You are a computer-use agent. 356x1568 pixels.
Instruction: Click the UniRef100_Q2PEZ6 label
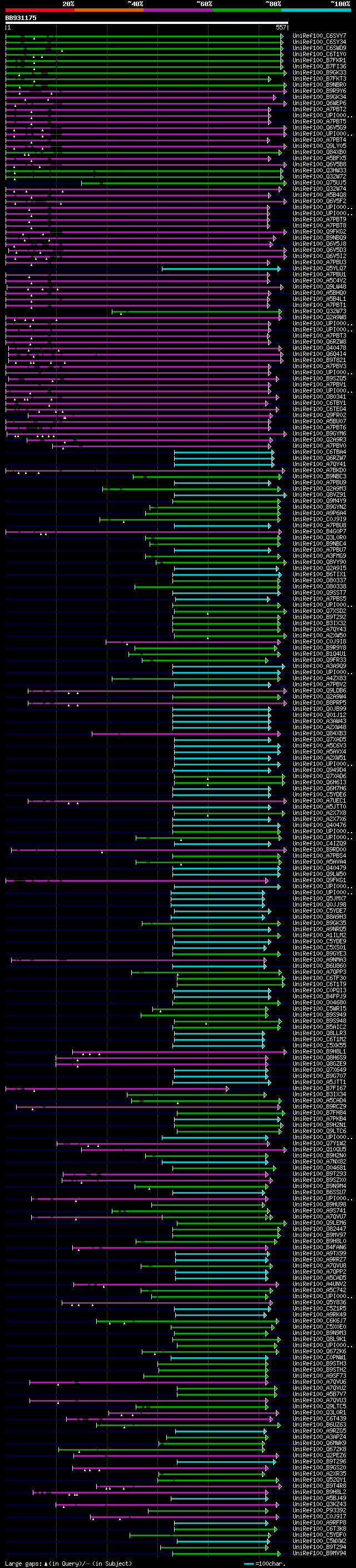(x=319, y=1455)
